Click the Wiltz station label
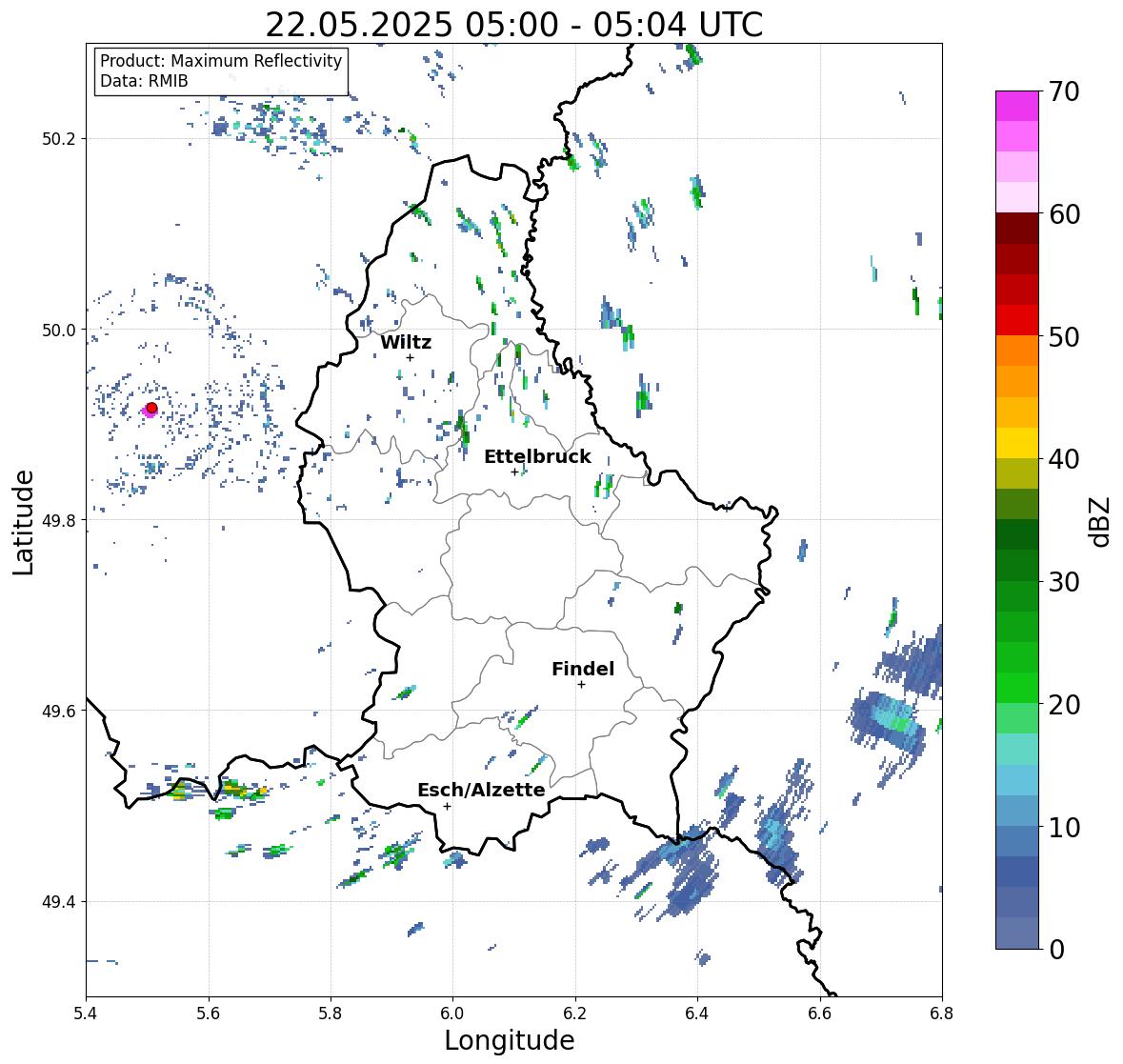The width and height of the screenshot is (1123, 1064). pos(406,342)
